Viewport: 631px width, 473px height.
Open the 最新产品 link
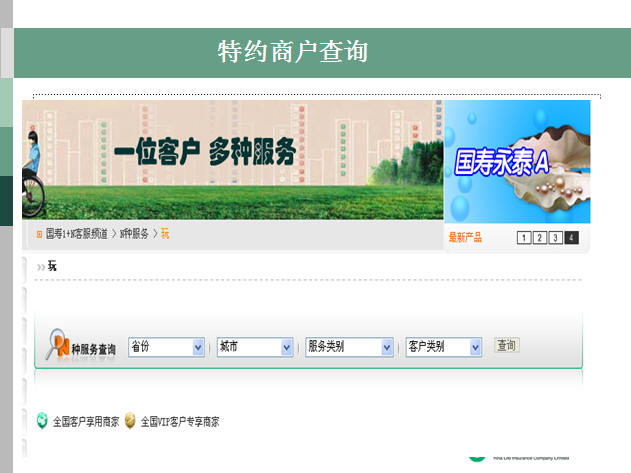465,237
